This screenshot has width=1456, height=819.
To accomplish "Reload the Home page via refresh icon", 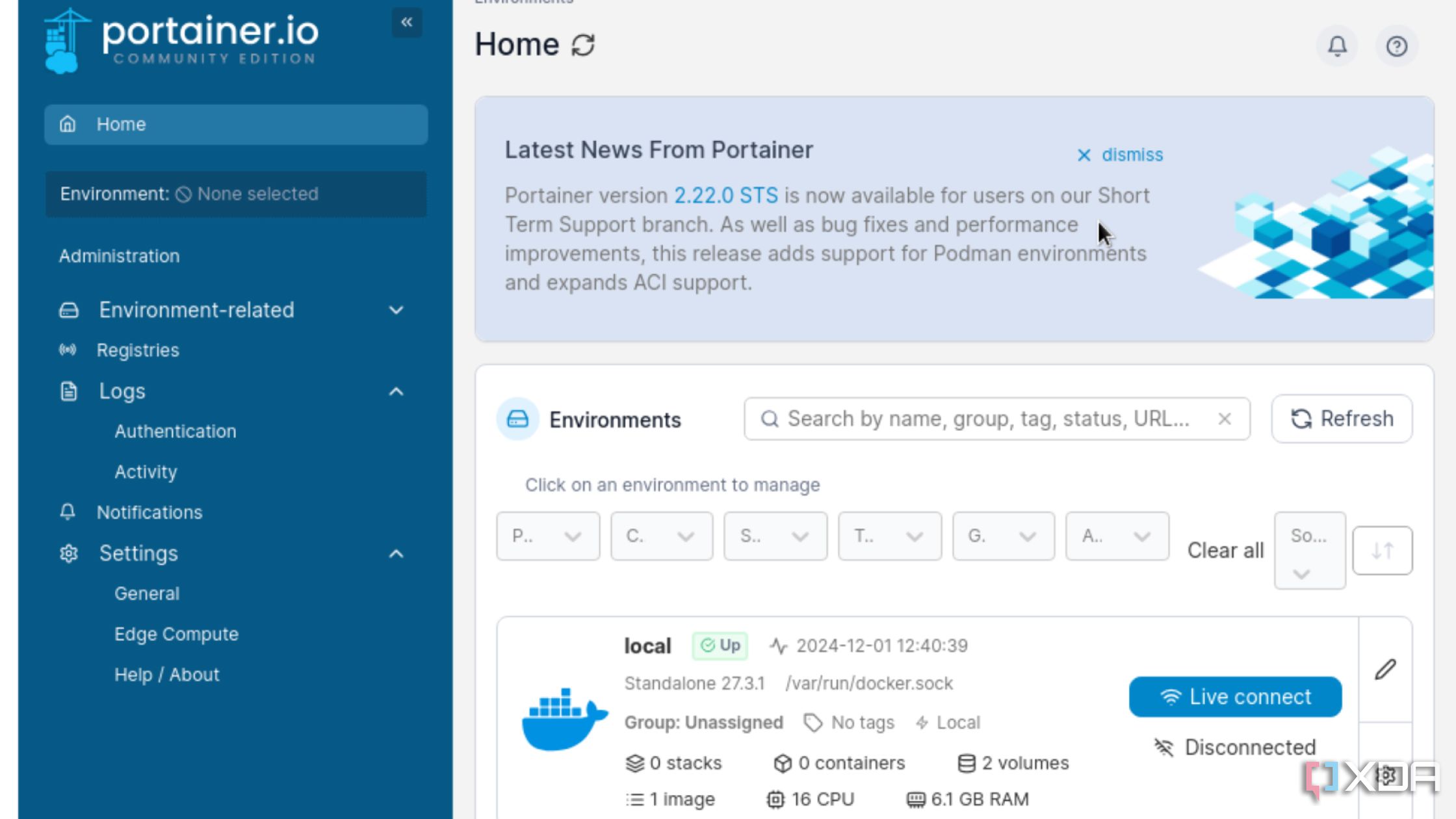I will [583, 45].
